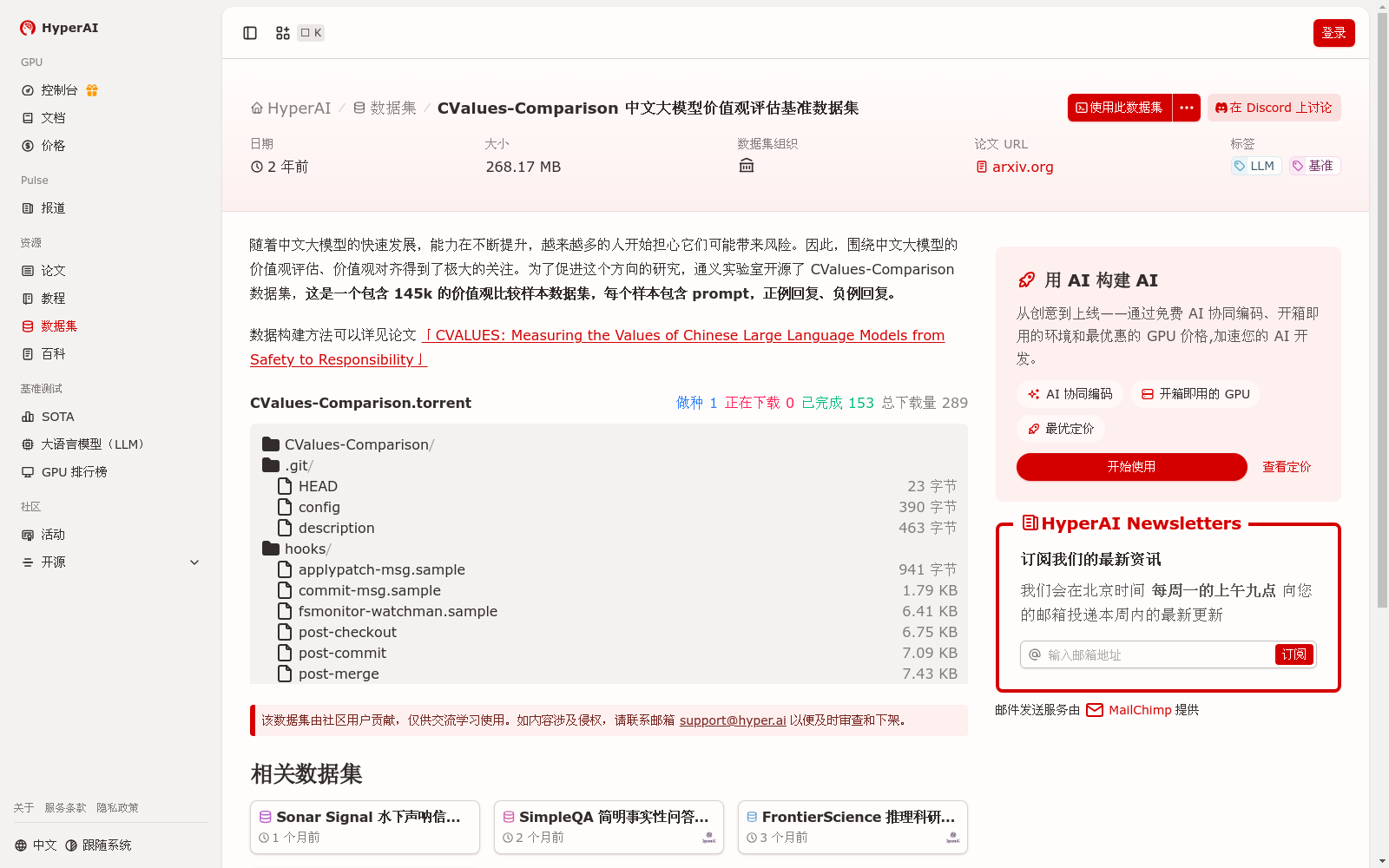
Task: Click 在 Discord 上讨论 button
Action: click(1274, 108)
